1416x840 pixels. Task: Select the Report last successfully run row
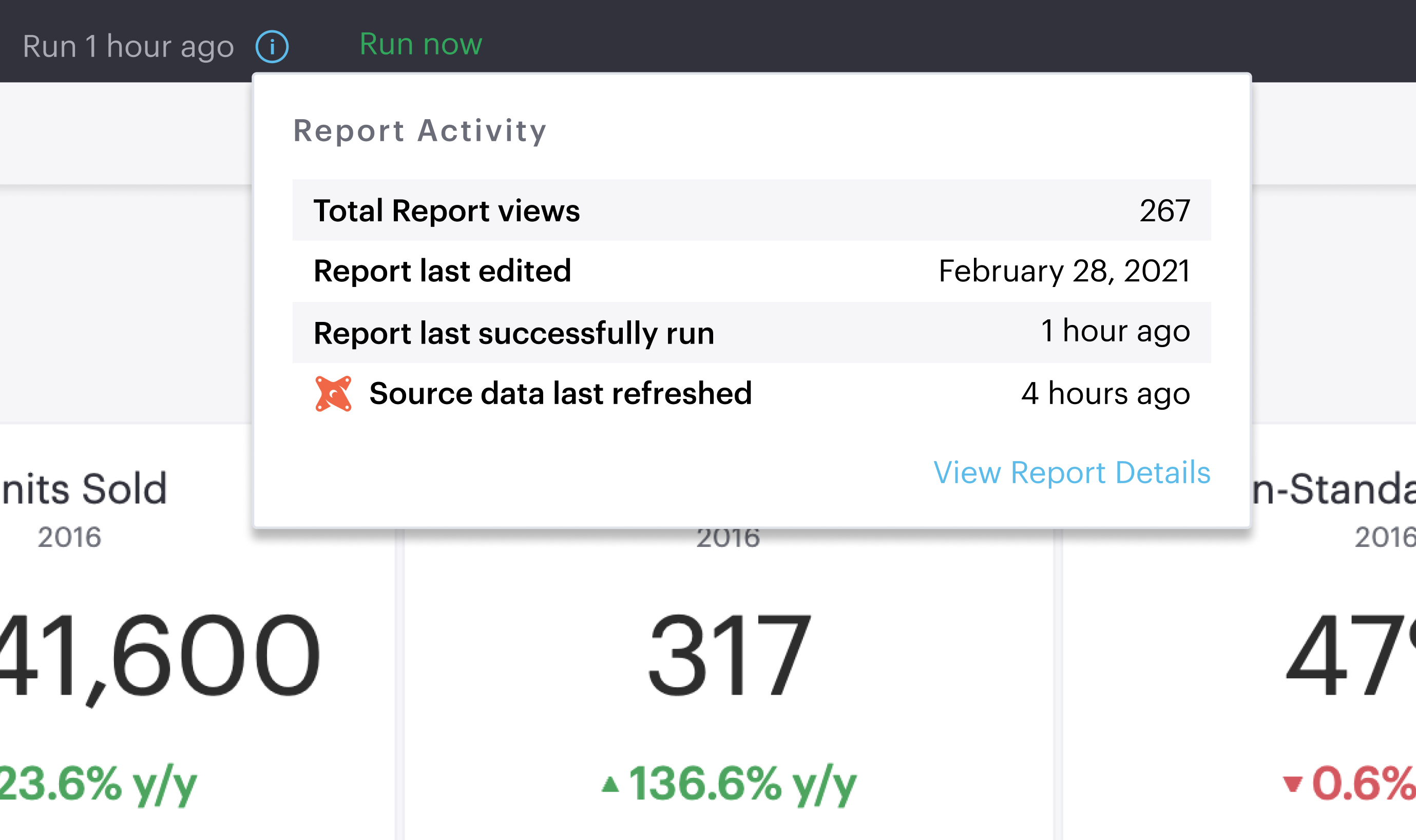coord(751,333)
